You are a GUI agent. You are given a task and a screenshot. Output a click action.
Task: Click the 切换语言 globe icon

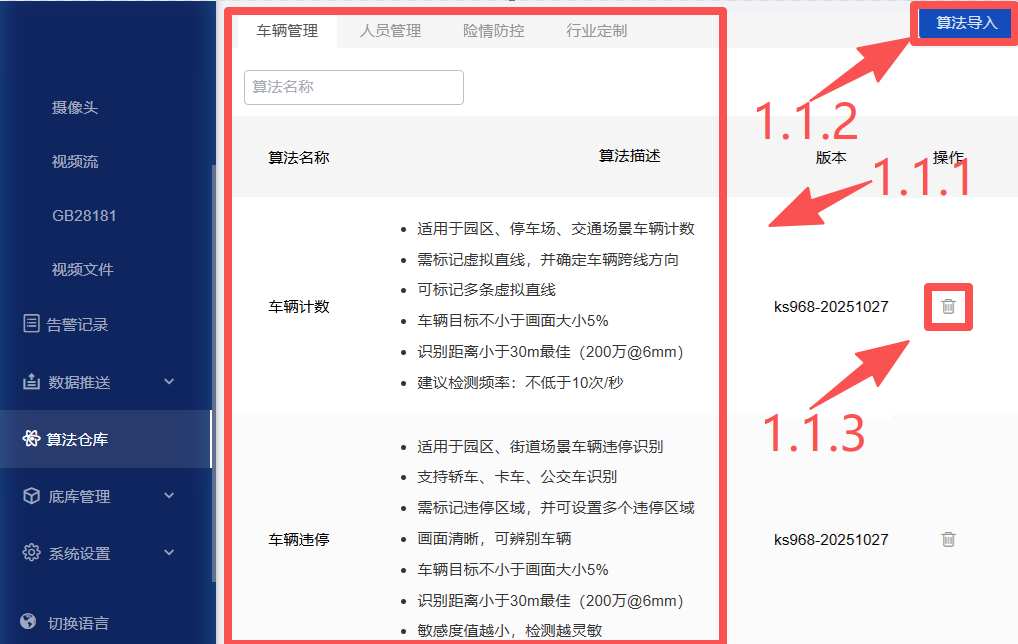[x=29, y=622]
